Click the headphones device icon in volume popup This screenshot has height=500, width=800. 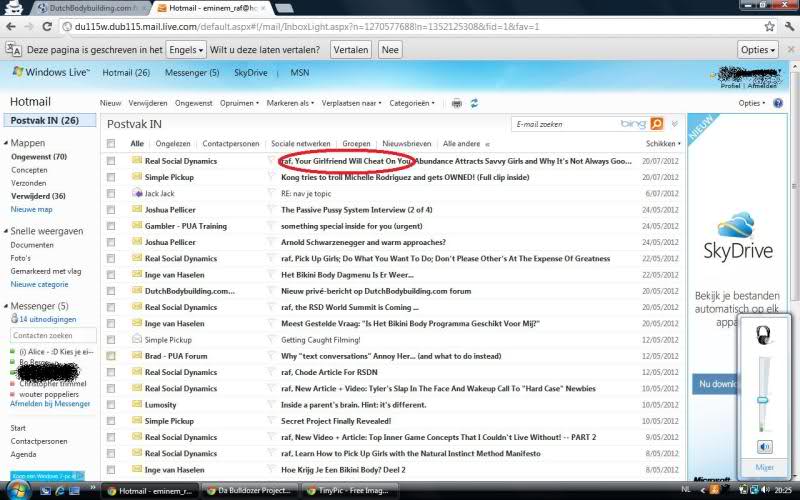click(x=764, y=335)
